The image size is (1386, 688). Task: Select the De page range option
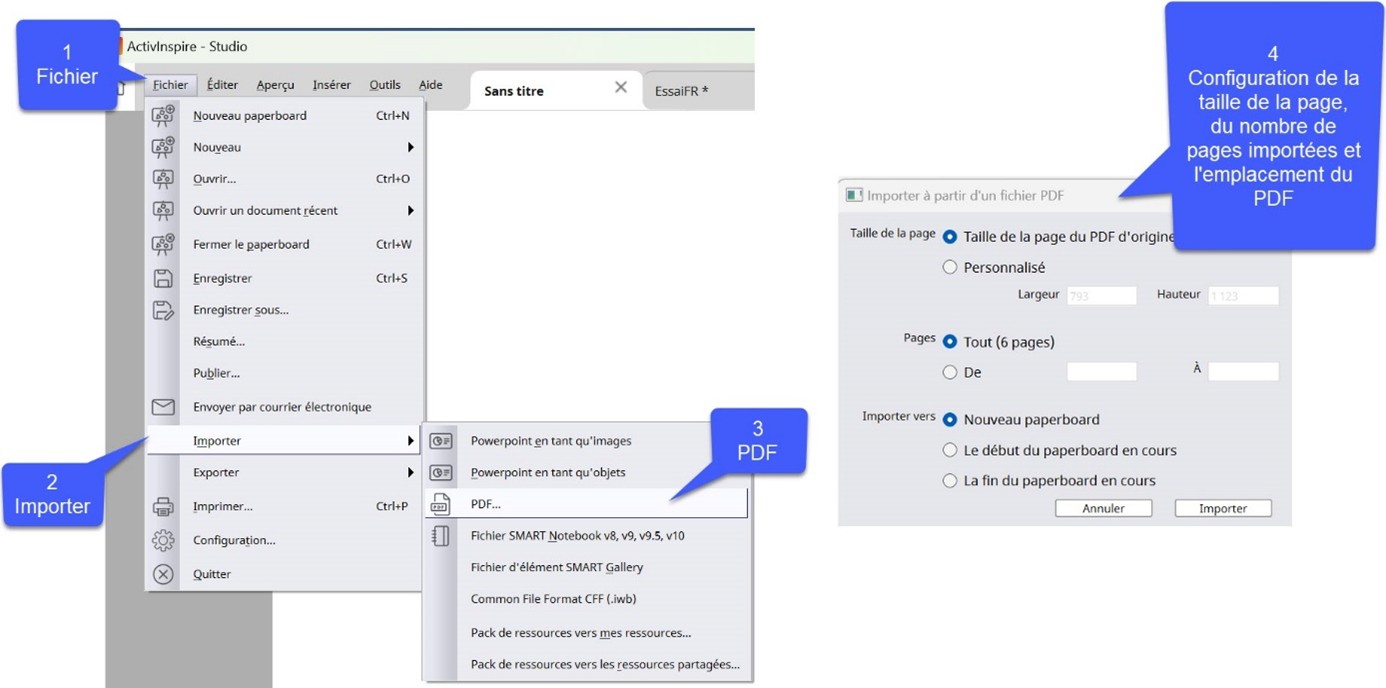(x=950, y=372)
